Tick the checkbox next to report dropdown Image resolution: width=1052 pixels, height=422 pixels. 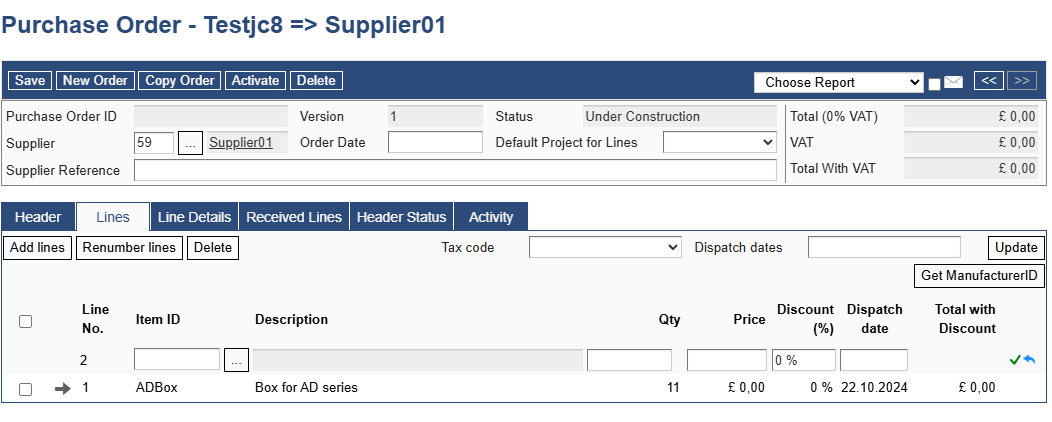click(935, 84)
